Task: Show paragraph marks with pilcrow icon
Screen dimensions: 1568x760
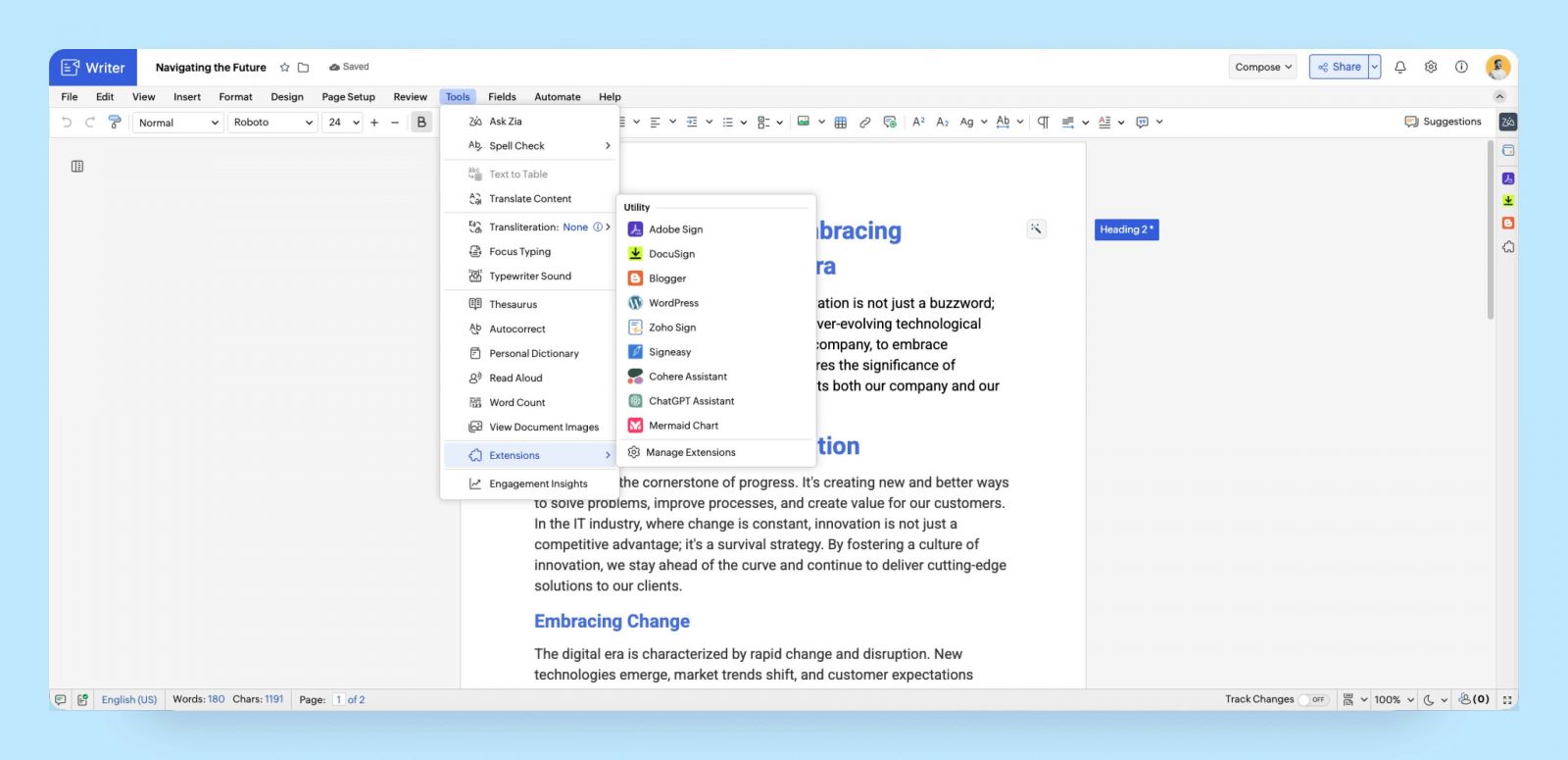Action: (1043, 123)
